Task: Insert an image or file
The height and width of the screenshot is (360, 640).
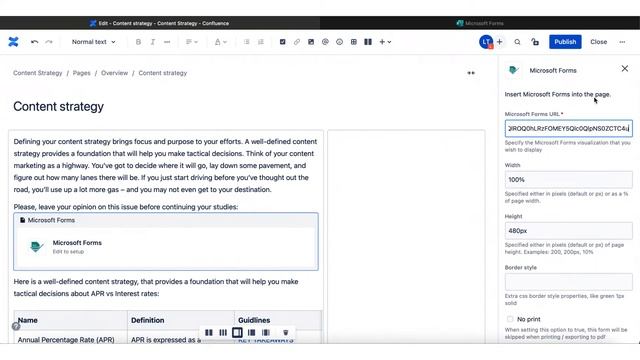Action: 311,42
